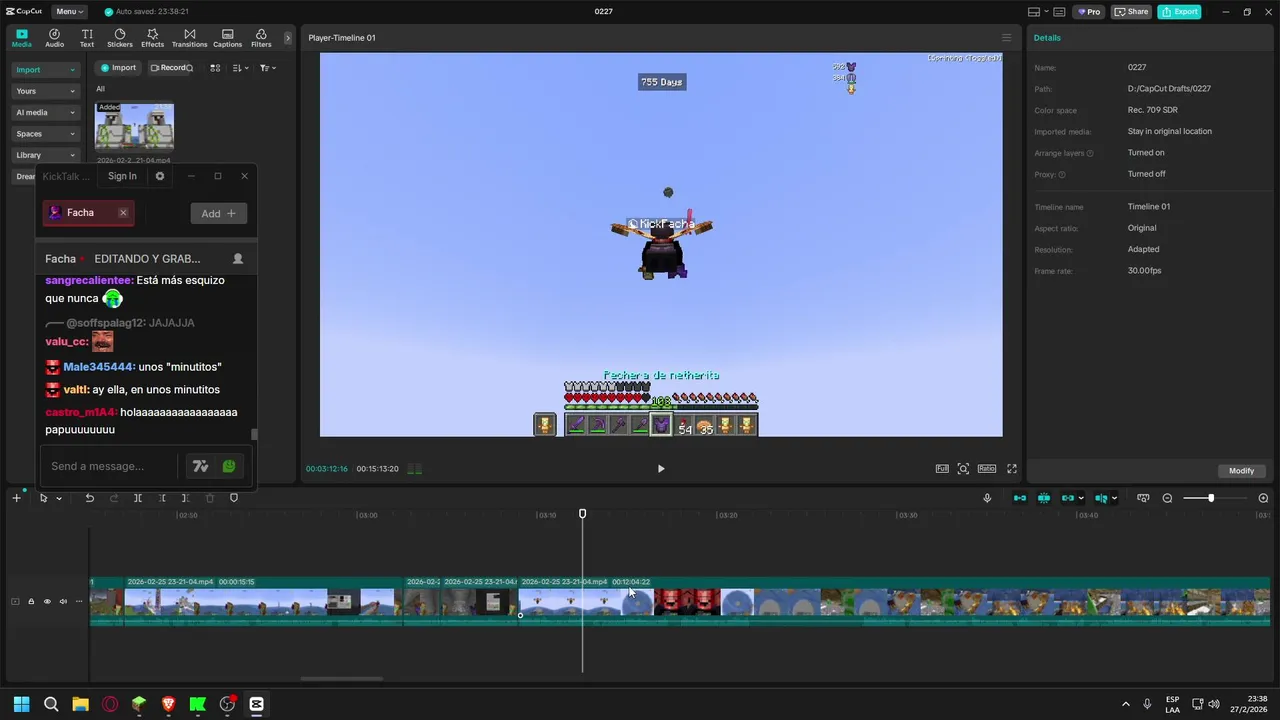This screenshot has width=1280, height=720.
Task: Toggle main track magnet
Action: tap(1020, 498)
